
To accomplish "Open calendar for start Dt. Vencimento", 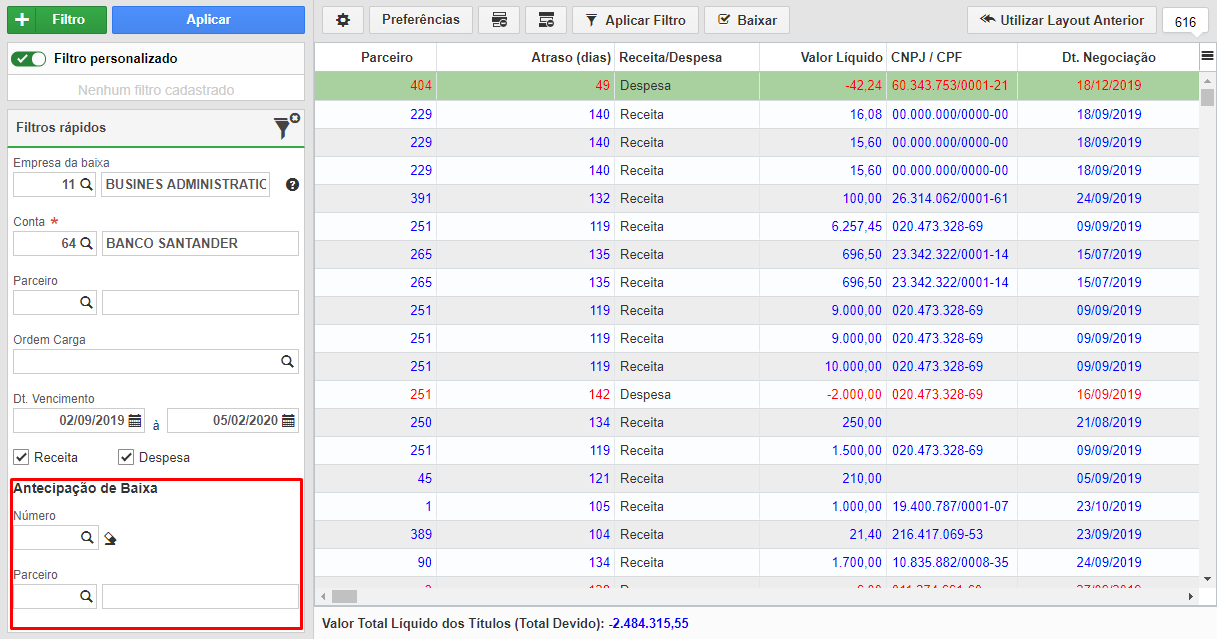I will [x=135, y=421].
